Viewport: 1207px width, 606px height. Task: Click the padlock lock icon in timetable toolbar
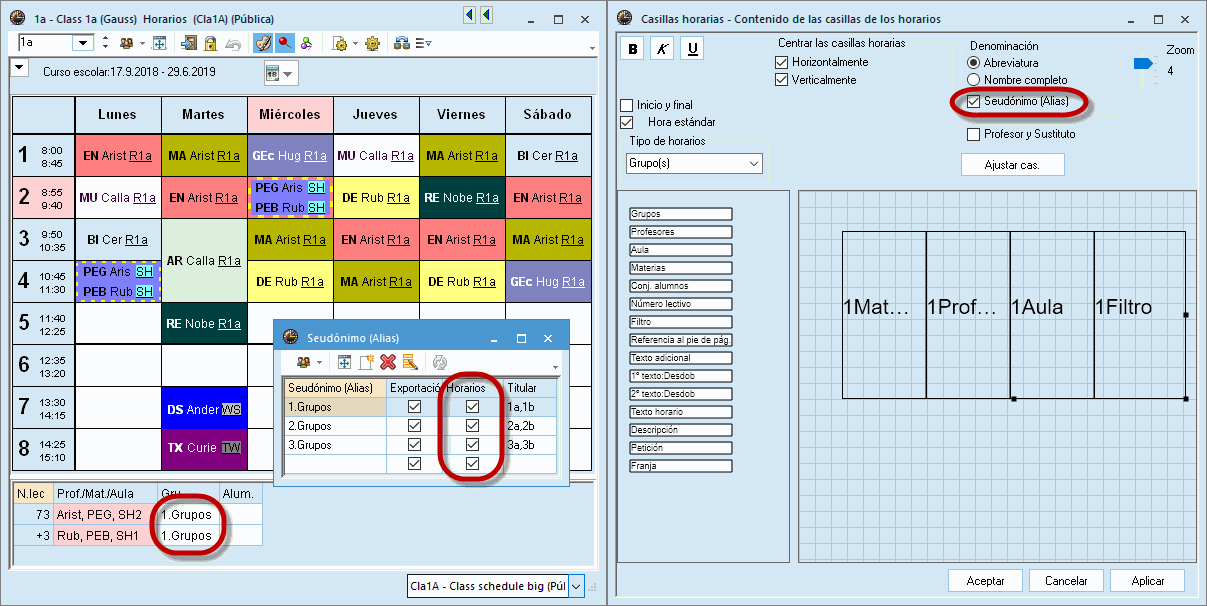(211, 43)
